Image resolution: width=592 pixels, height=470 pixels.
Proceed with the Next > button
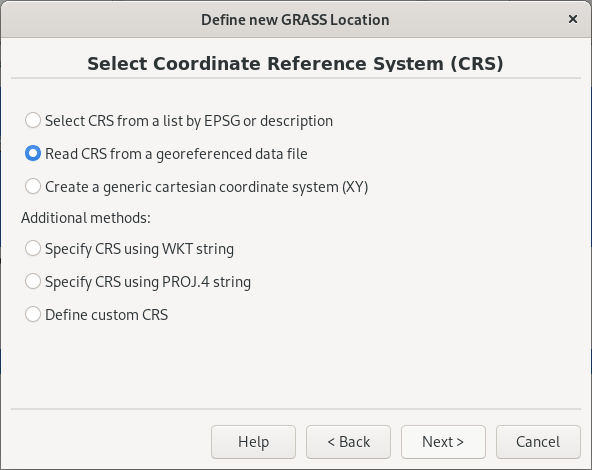pyautogui.click(x=443, y=442)
